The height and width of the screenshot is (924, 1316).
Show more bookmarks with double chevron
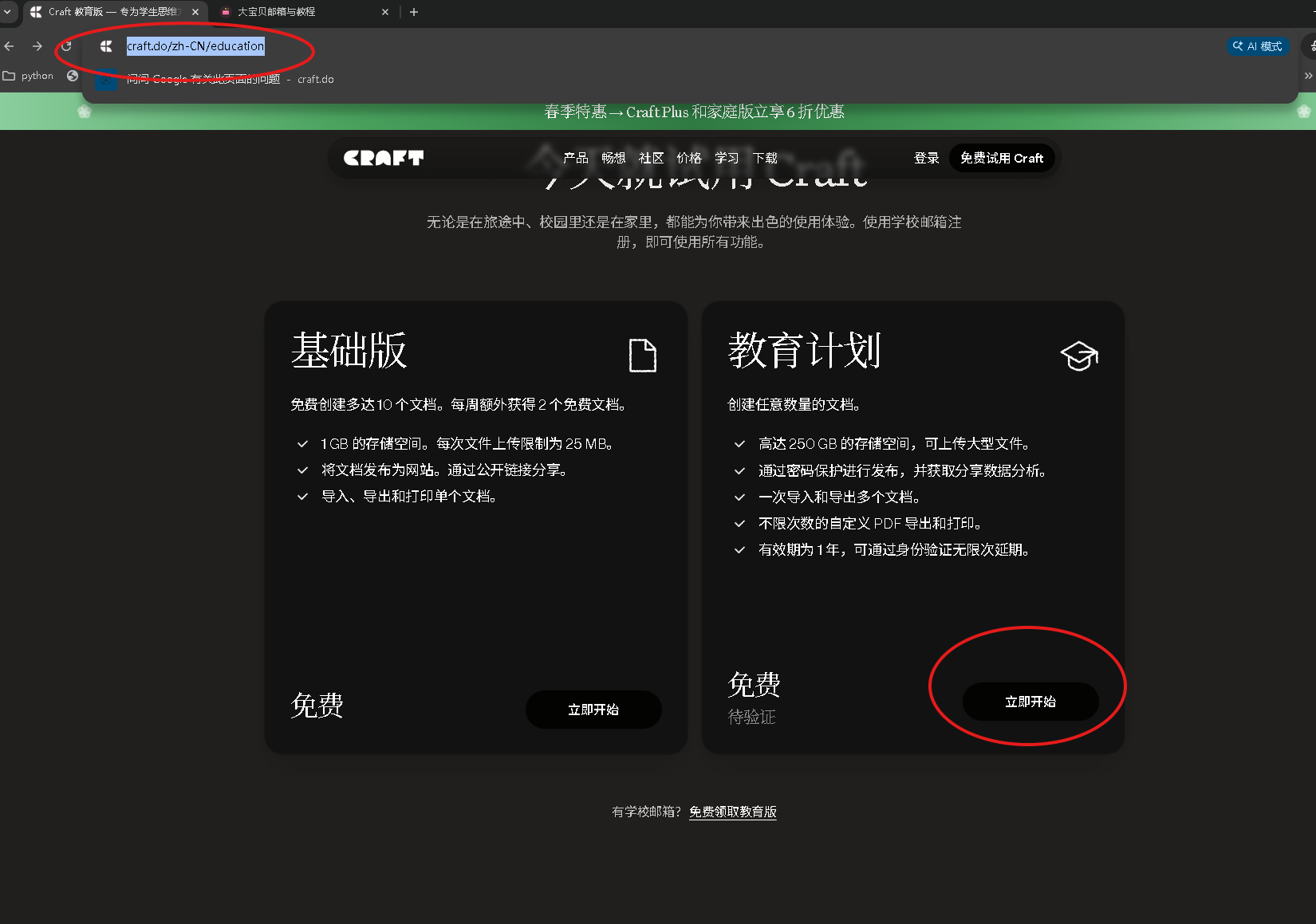click(1308, 76)
